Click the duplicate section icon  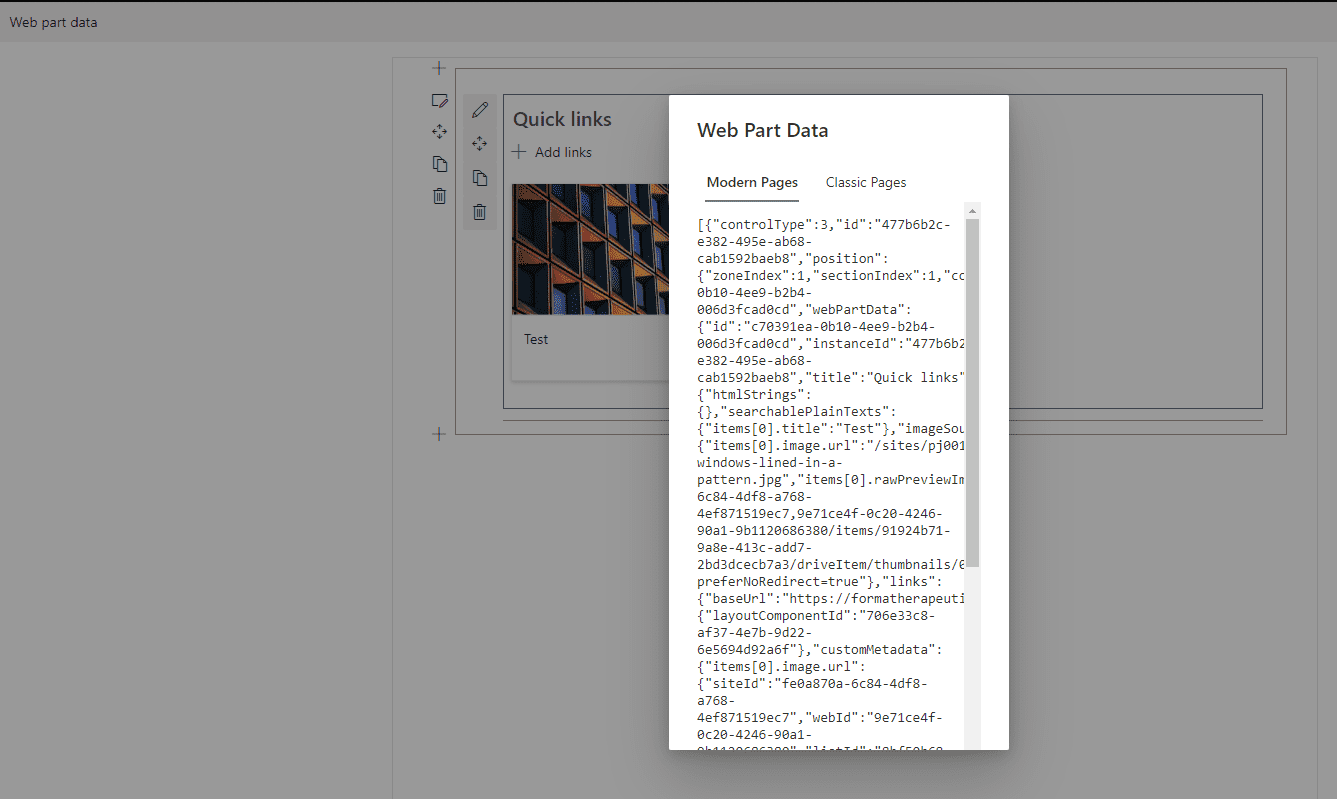coord(439,164)
